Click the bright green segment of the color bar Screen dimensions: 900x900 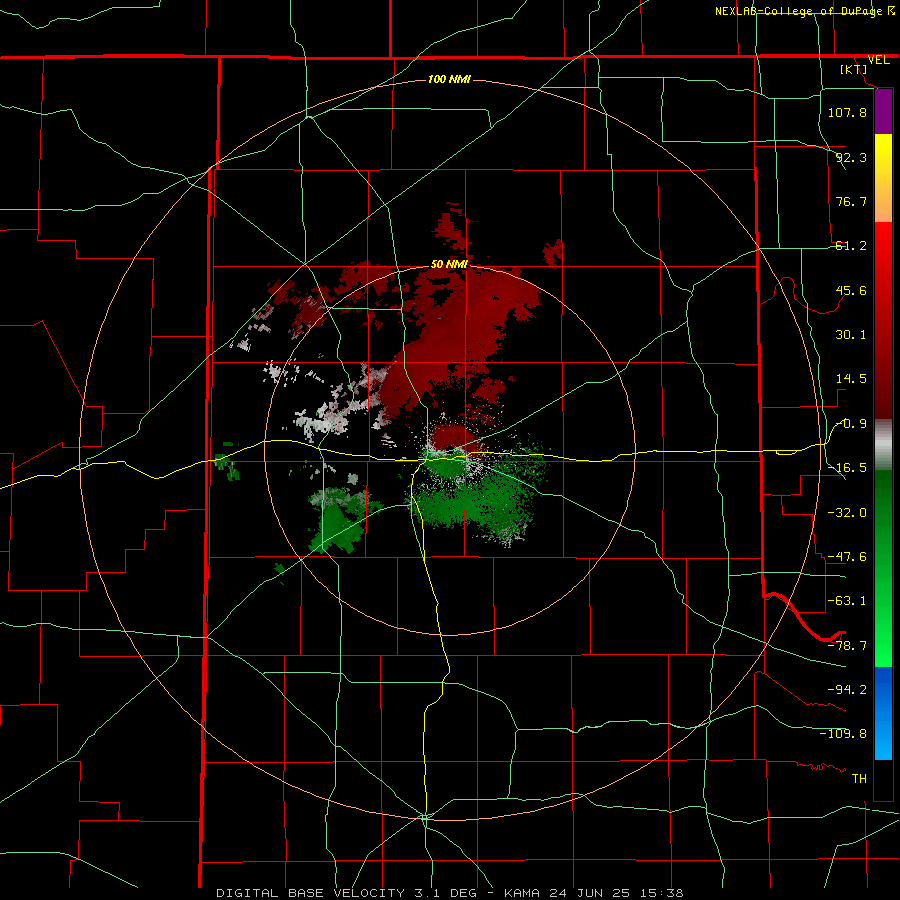[883, 568]
